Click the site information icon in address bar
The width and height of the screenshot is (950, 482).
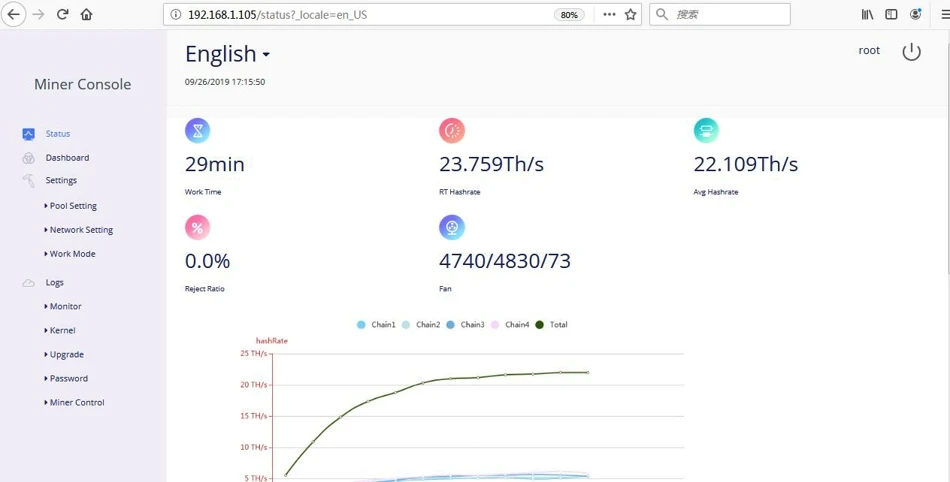(176, 15)
